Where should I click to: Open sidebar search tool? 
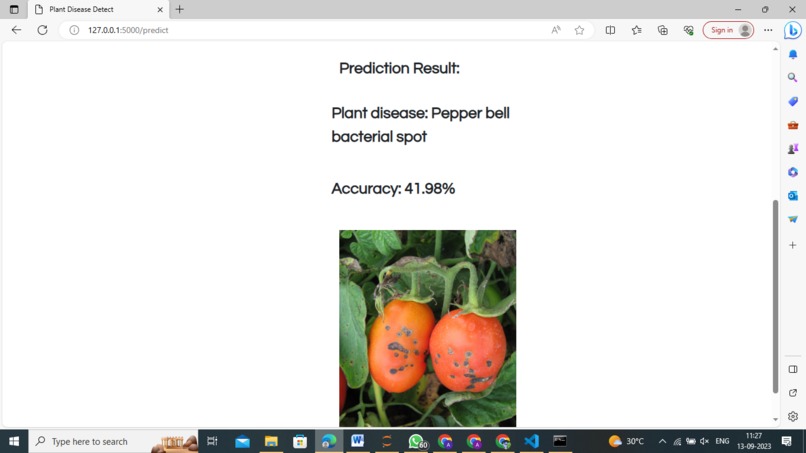(793, 78)
